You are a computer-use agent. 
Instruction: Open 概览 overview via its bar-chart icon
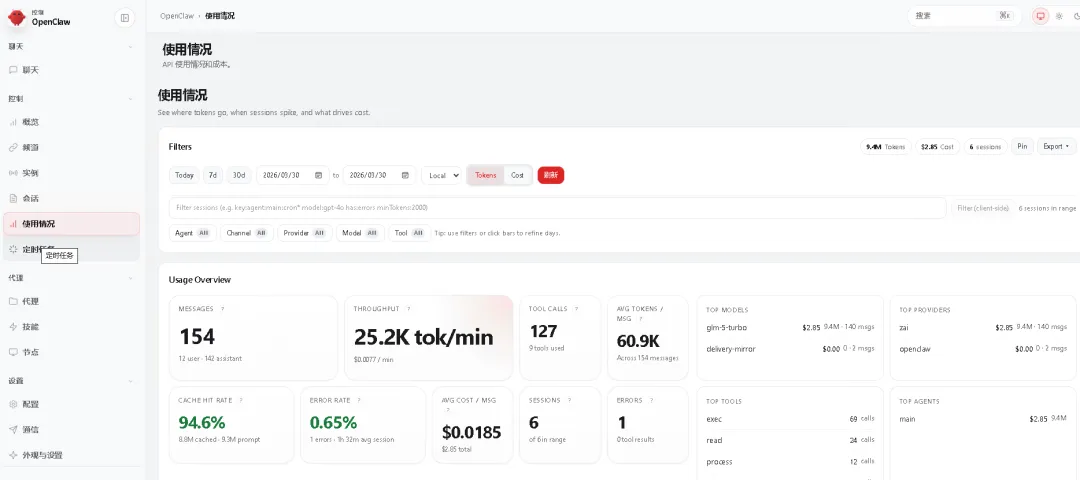[x=13, y=122]
